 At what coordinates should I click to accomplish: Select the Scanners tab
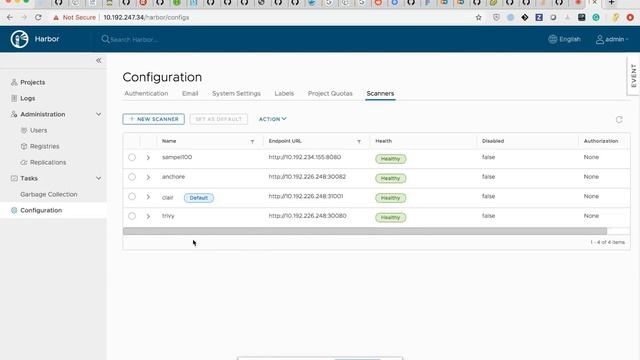tap(380, 93)
